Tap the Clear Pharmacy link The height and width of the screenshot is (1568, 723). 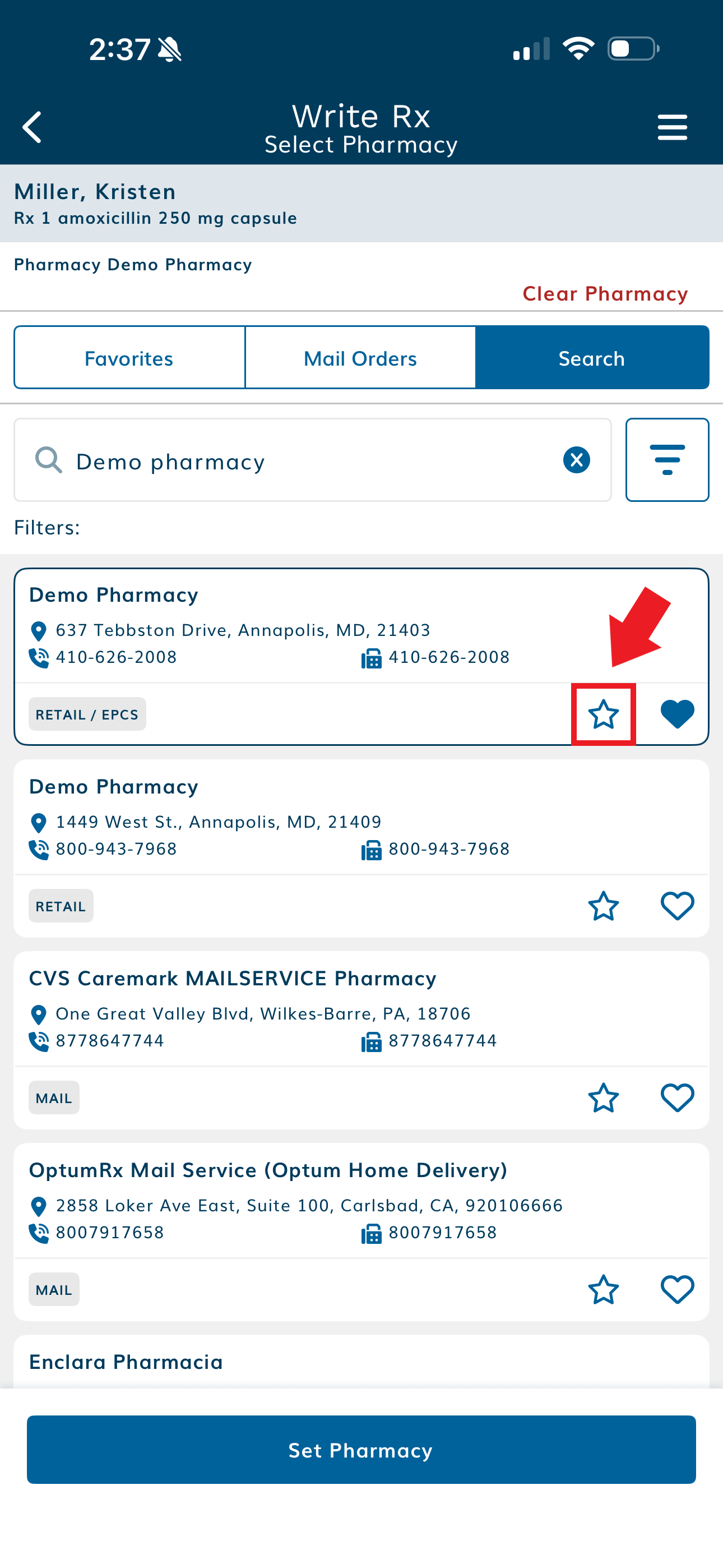(x=605, y=294)
